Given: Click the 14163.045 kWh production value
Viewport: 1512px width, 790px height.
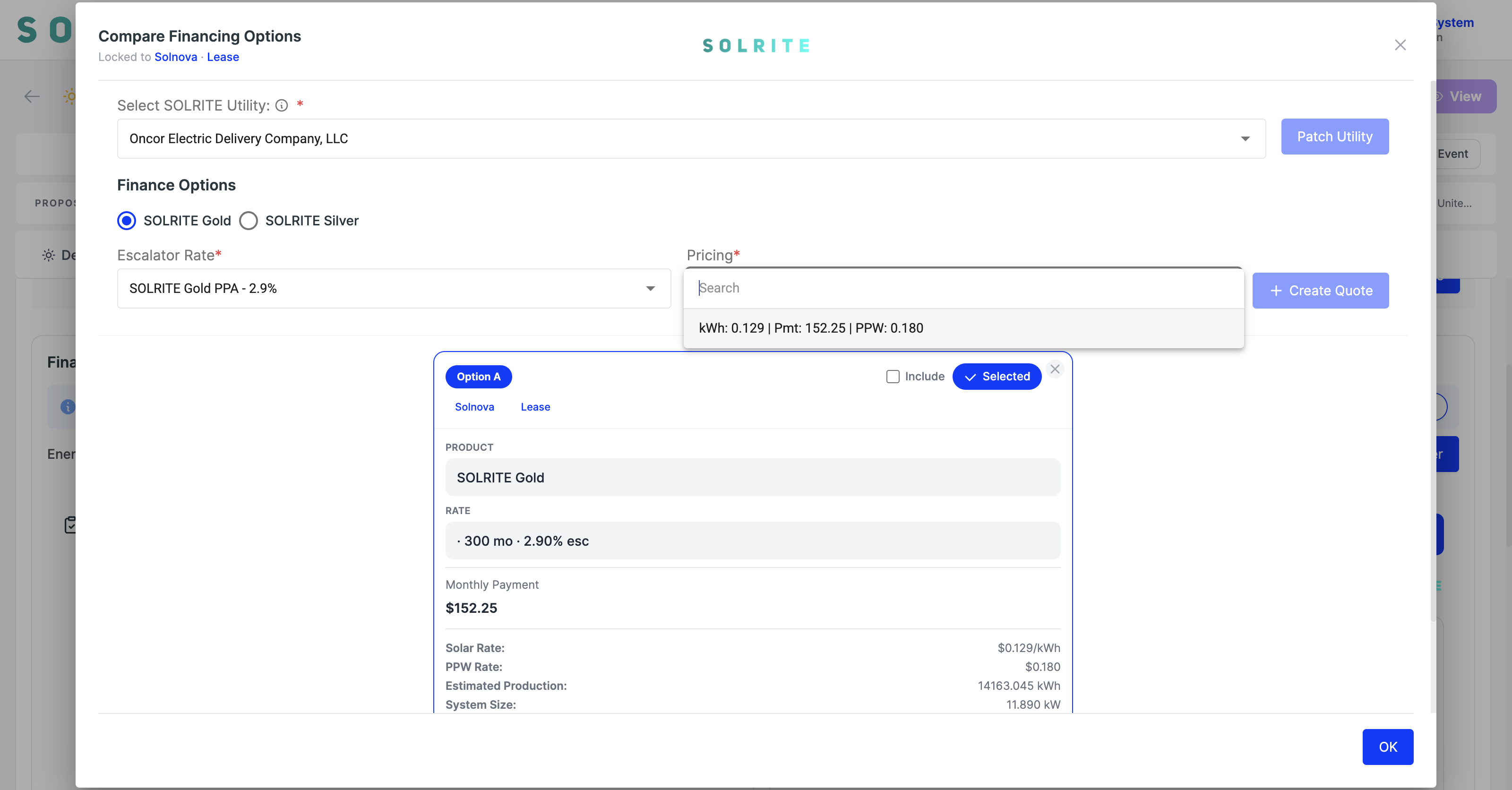Looking at the screenshot, I should 1018,686.
